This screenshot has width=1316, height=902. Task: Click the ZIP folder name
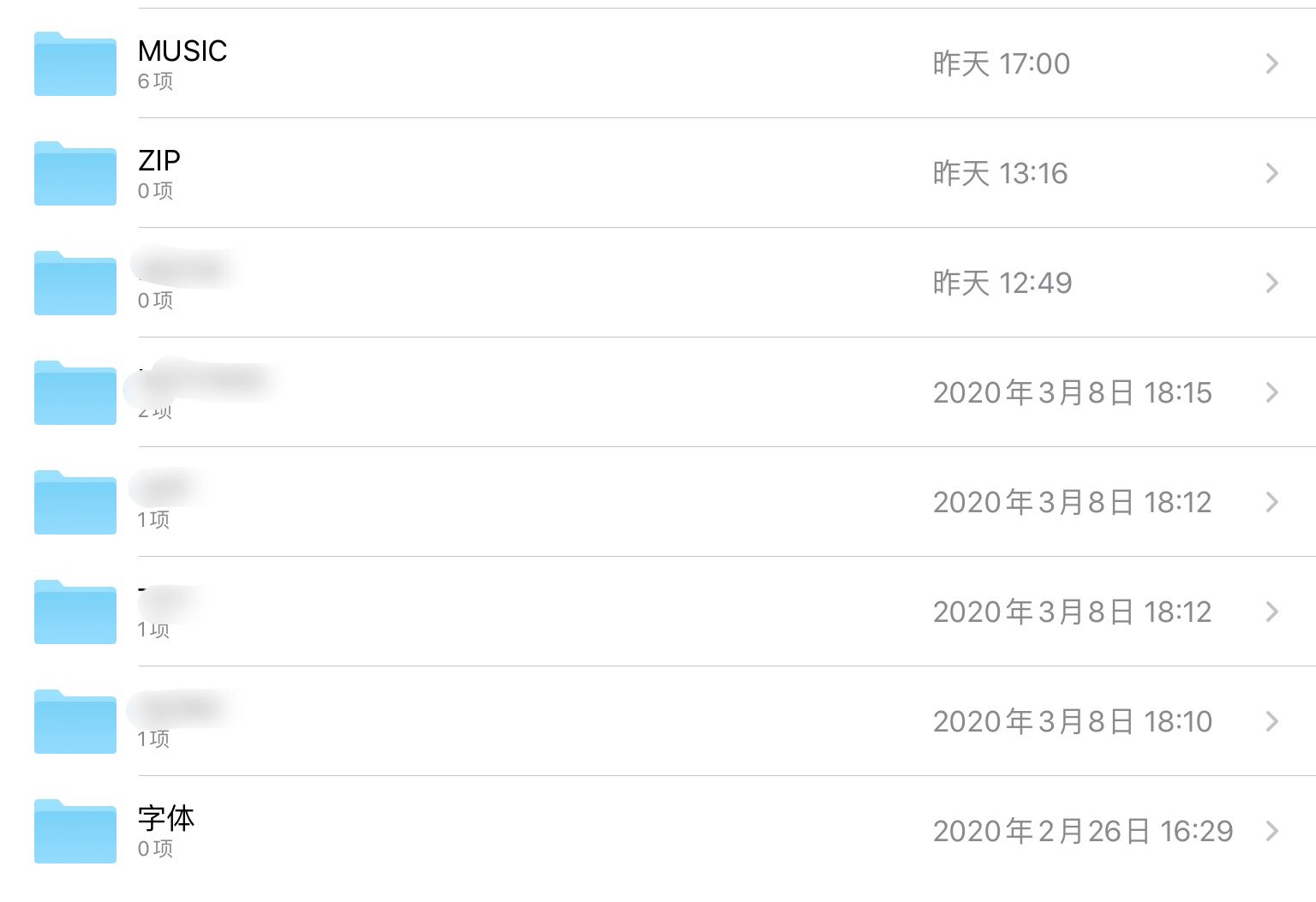[x=159, y=161]
